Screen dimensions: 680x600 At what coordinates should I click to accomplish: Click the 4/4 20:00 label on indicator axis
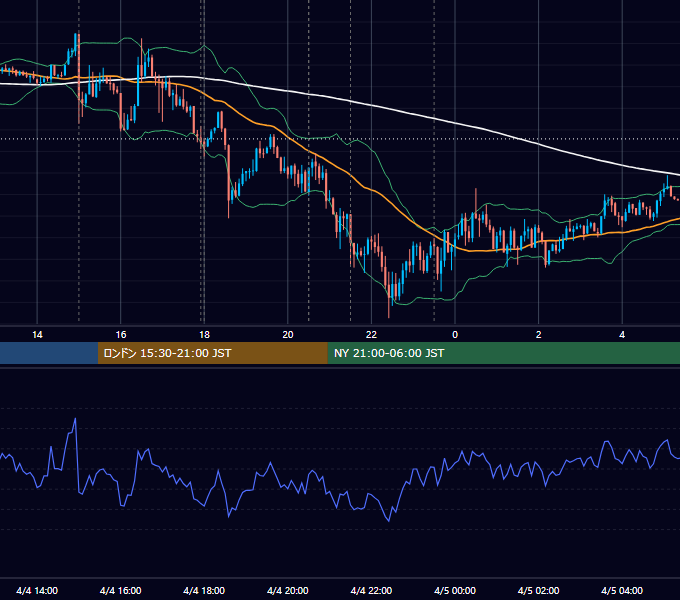[x=288, y=590]
